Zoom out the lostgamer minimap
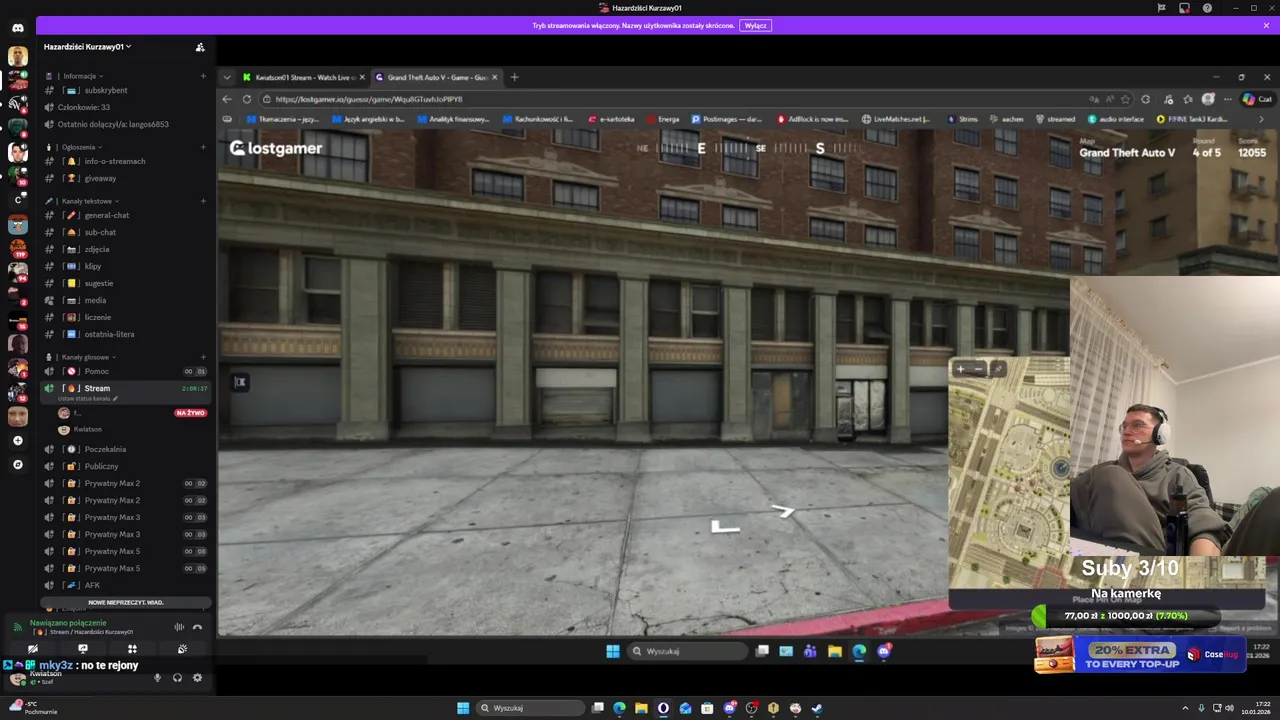The width and height of the screenshot is (1280, 720). coord(978,369)
